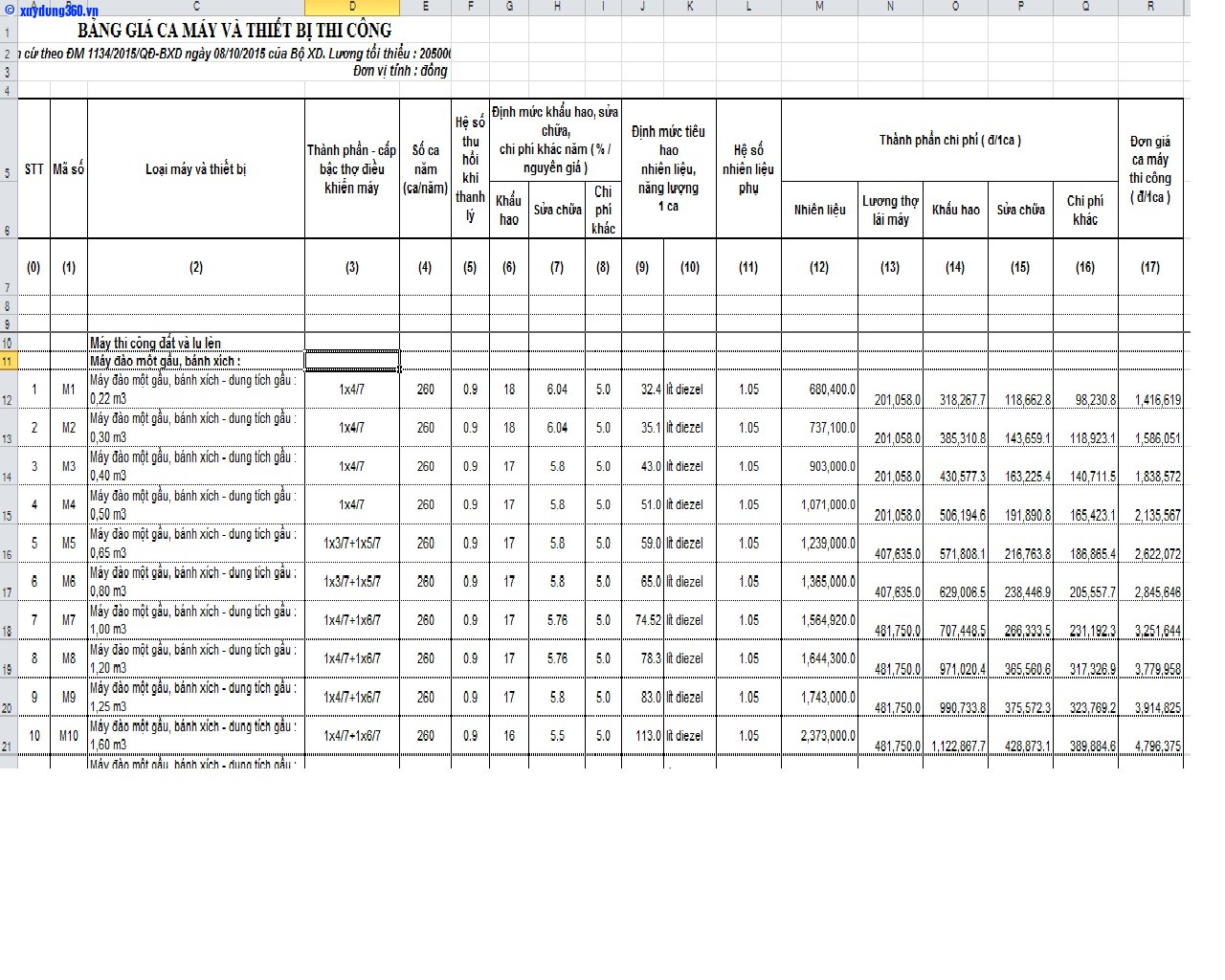1225x980 pixels.
Task: Click the other cost cell "317,326.9"
Action: [1085, 658]
